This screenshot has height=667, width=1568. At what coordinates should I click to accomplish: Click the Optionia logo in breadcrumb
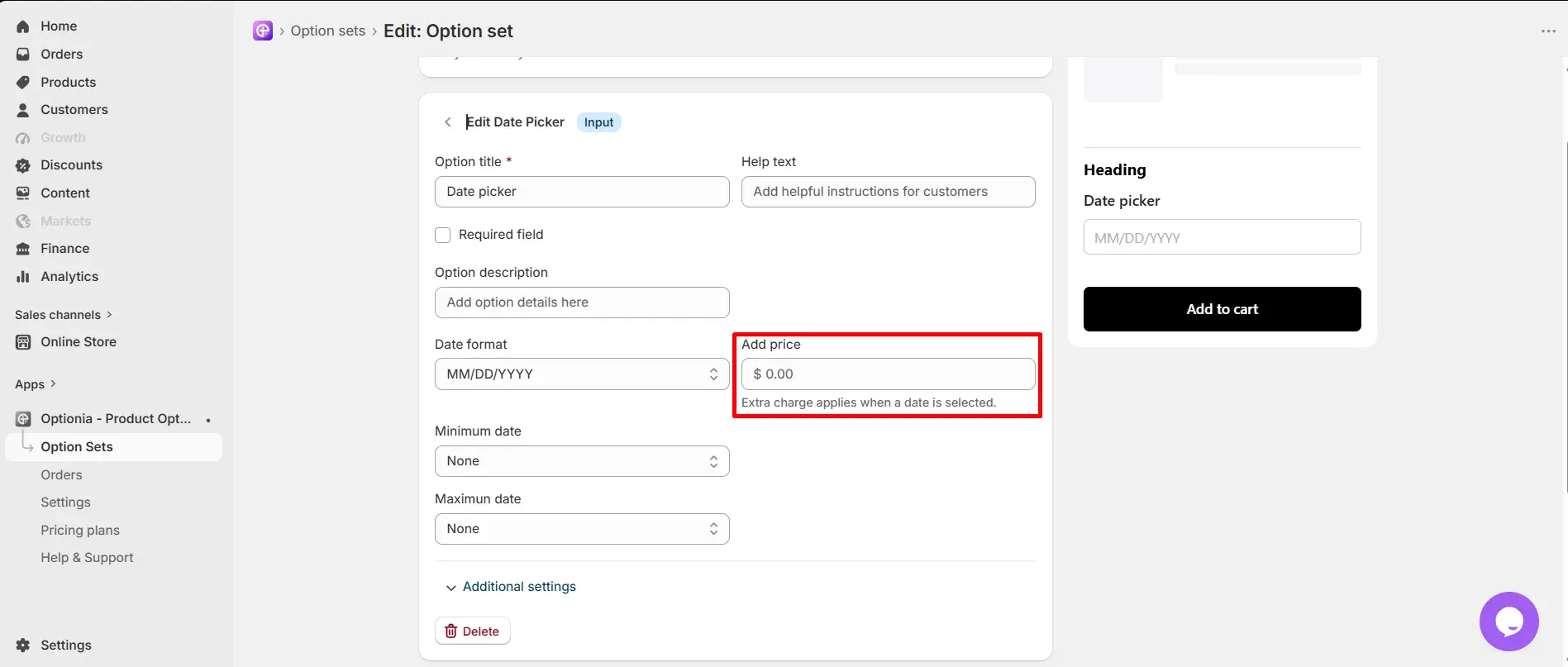tap(263, 31)
